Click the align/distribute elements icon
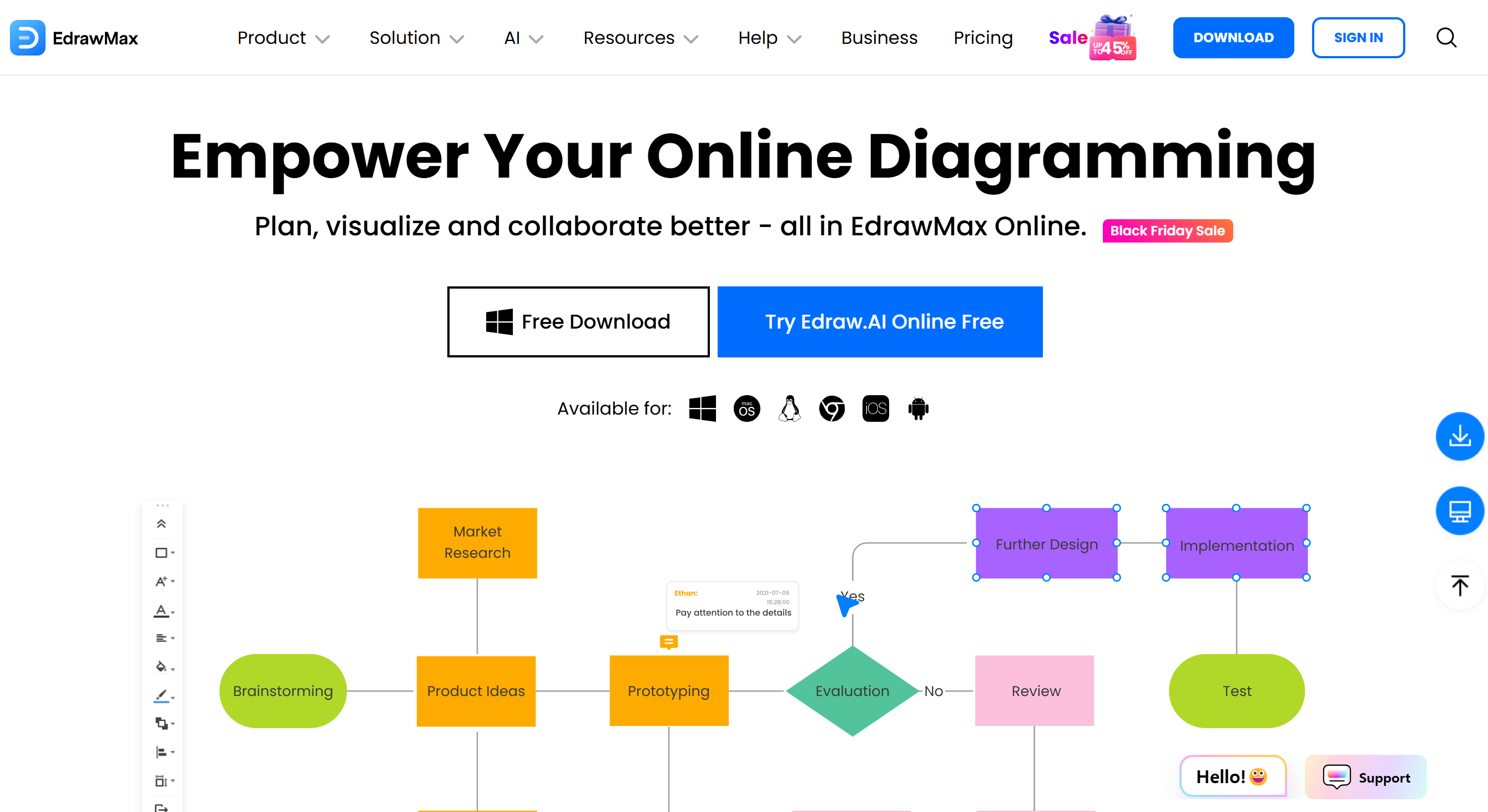 [161, 750]
